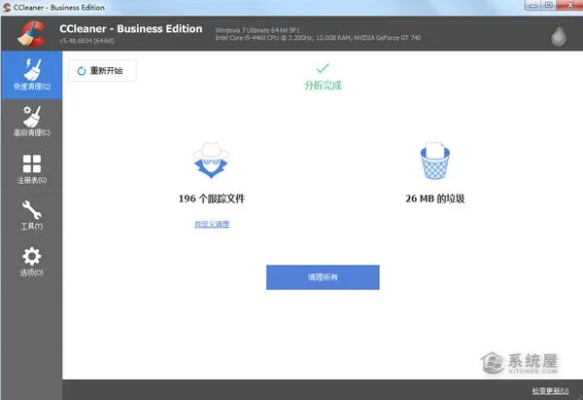The image size is (583, 400).
Task: Click the CCleaner title bar app icon
Action: pos(6,7)
